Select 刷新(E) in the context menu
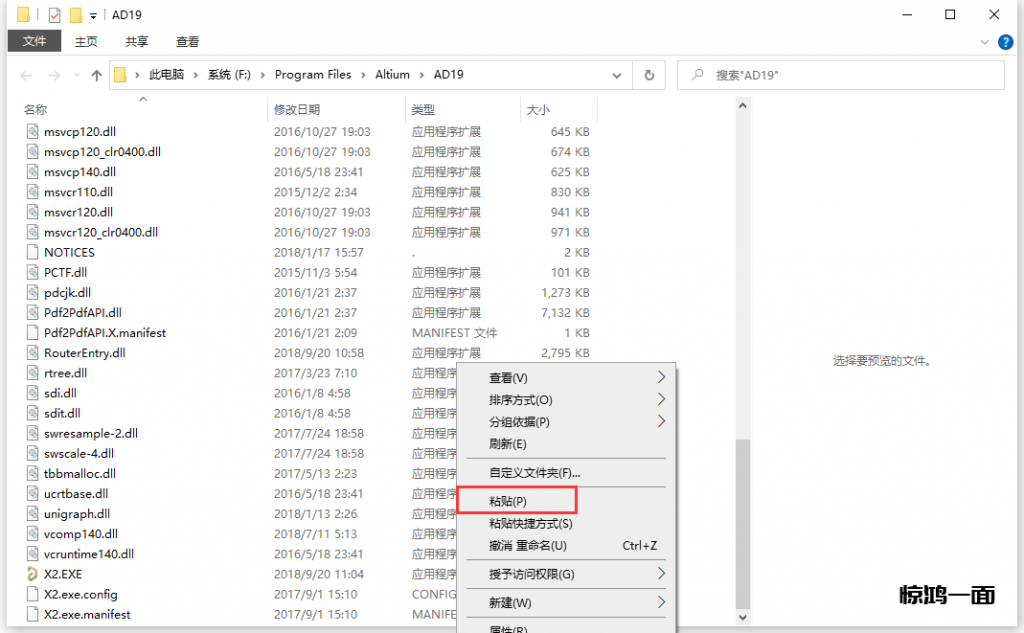The height and width of the screenshot is (633, 1024). [508, 444]
